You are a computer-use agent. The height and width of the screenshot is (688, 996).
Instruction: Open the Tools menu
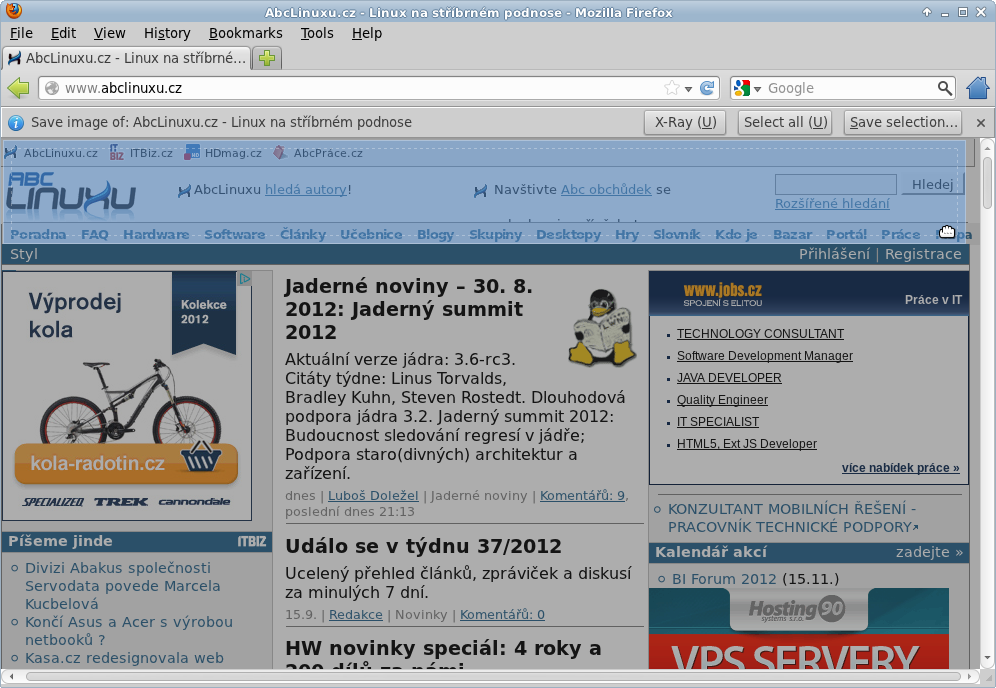pyautogui.click(x=317, y=33)
